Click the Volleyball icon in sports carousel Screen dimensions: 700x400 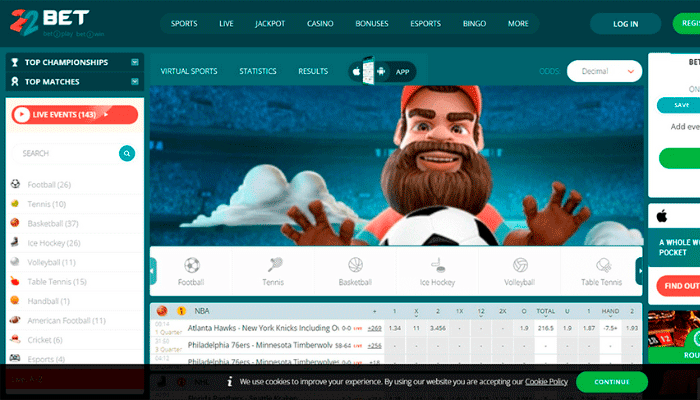(x=520, y=265)
